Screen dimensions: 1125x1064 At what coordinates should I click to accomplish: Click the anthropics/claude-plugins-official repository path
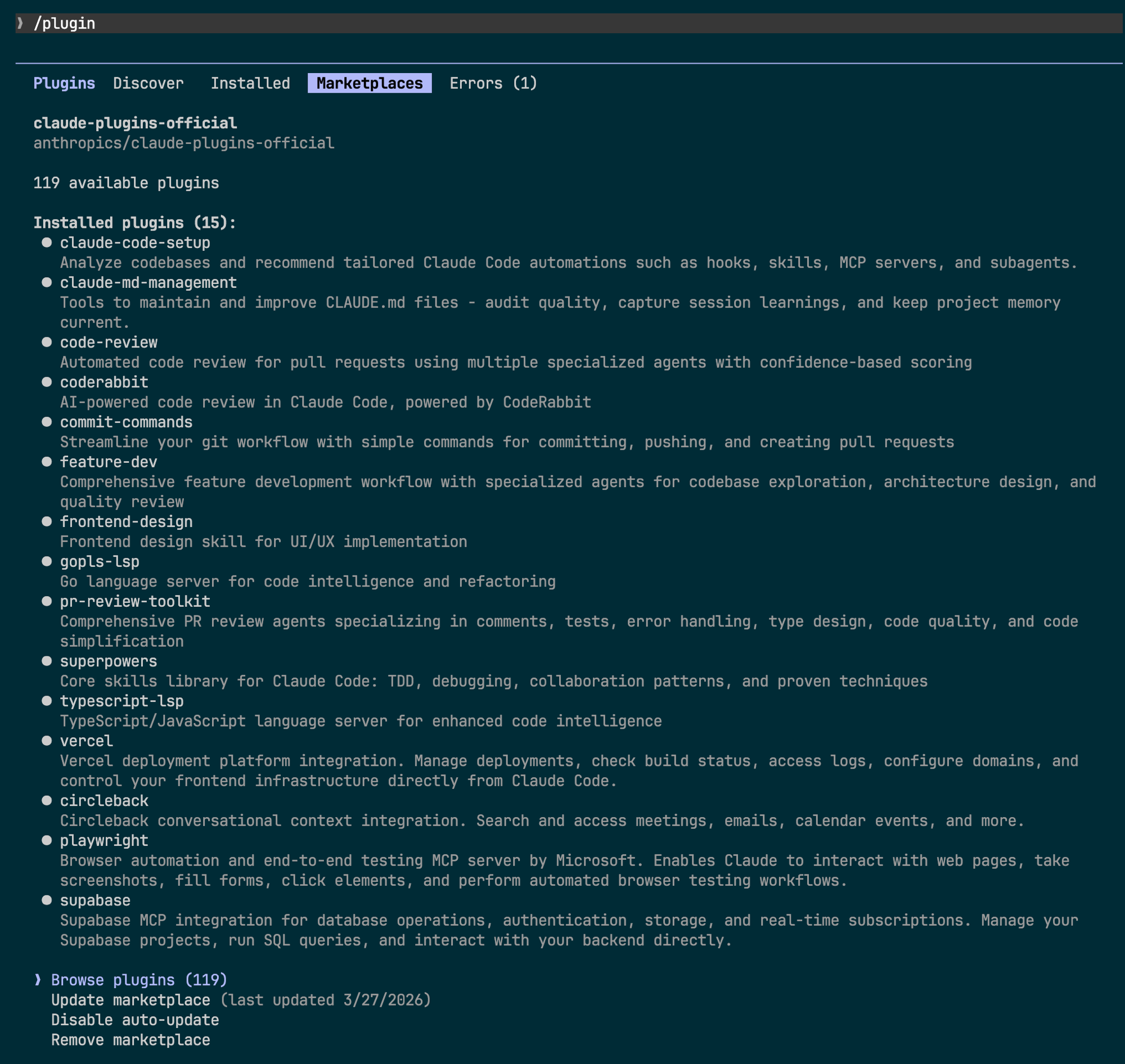tap(184, 143)
